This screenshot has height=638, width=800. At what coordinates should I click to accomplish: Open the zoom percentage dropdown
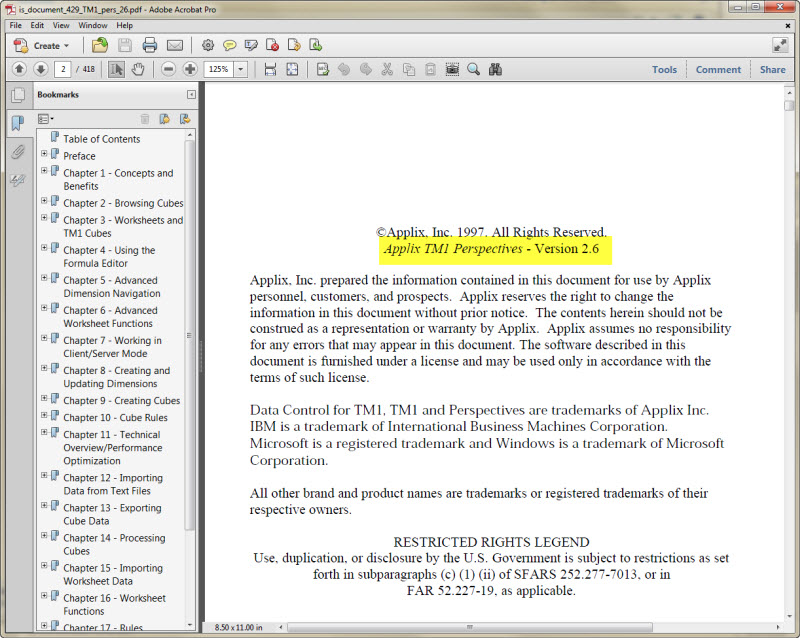pos(243,69)
